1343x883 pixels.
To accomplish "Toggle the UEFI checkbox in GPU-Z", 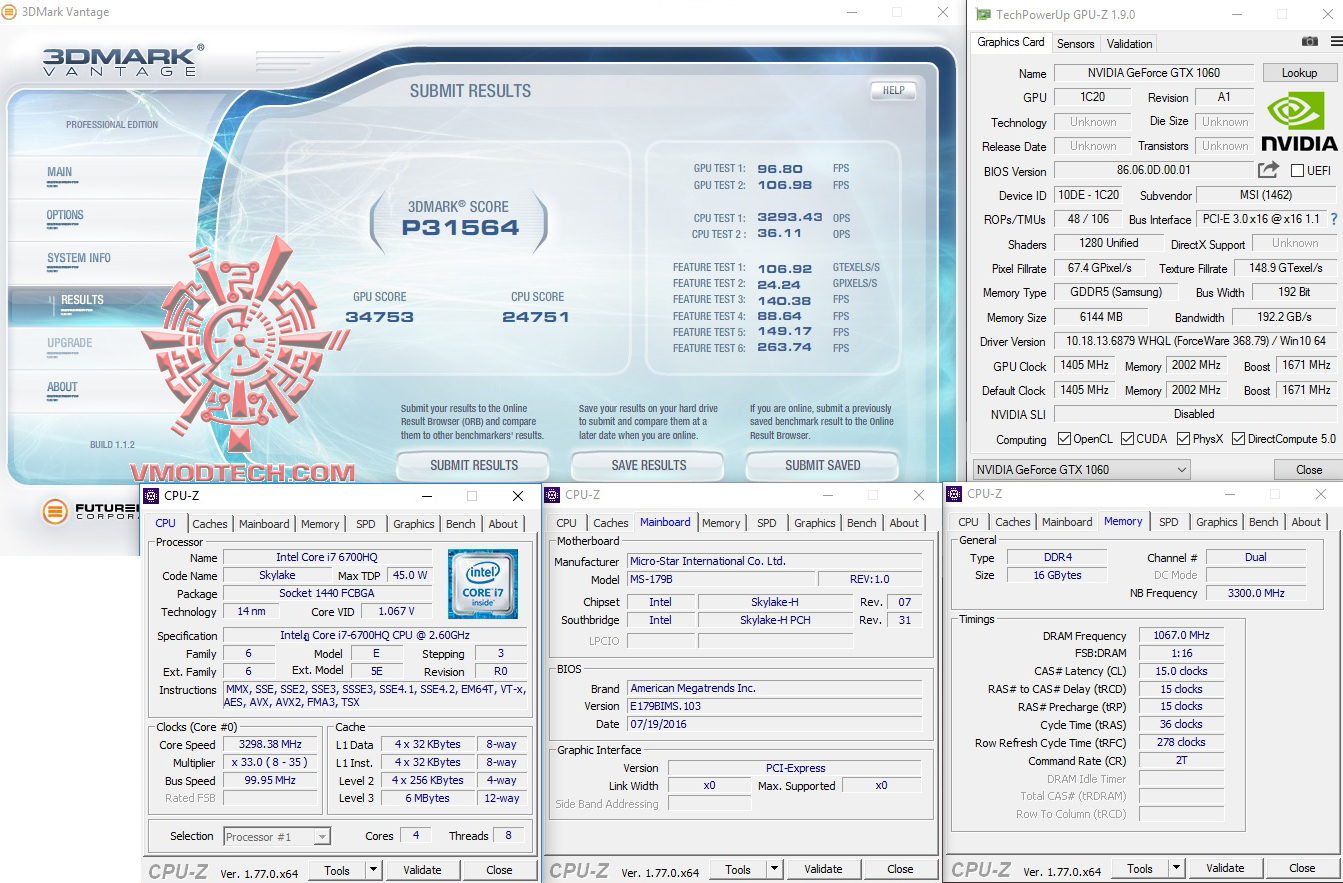I will pyautogui.click(x=1297, y=171).
